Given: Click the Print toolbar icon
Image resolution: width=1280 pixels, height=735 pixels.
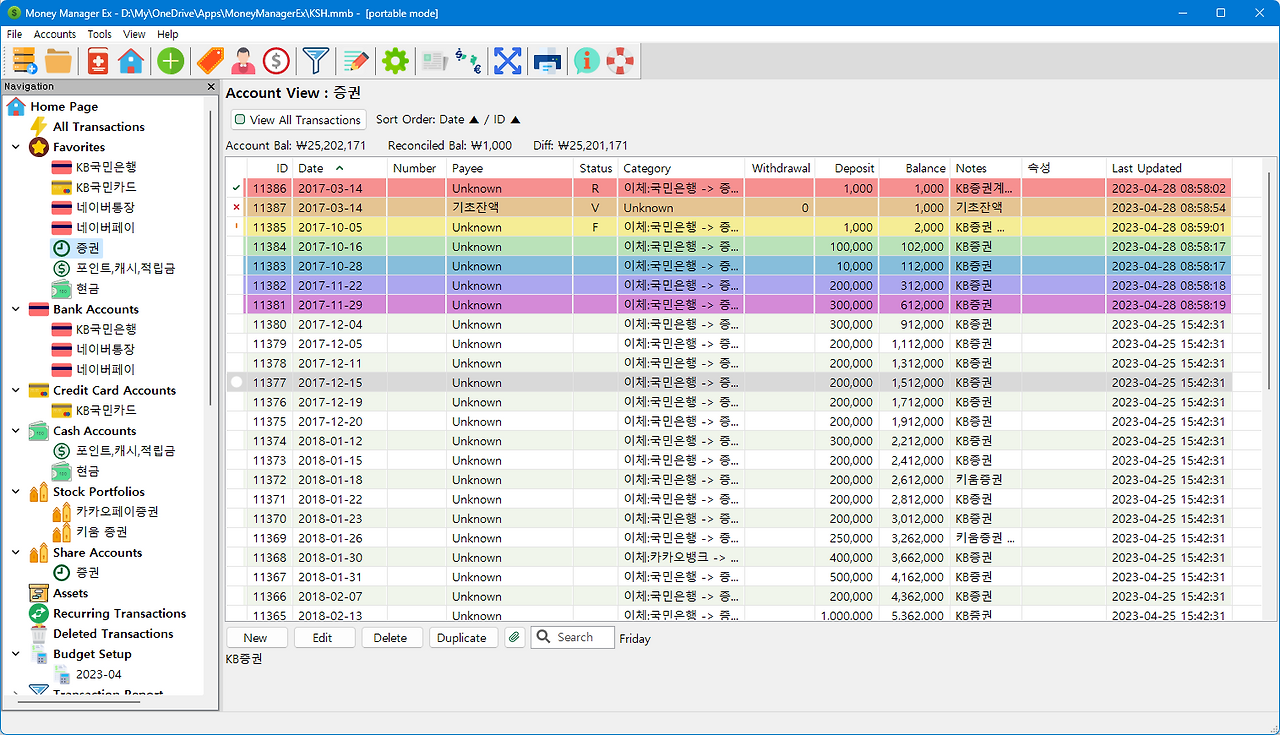Looking at the screenshot, I should coord(546,61).
